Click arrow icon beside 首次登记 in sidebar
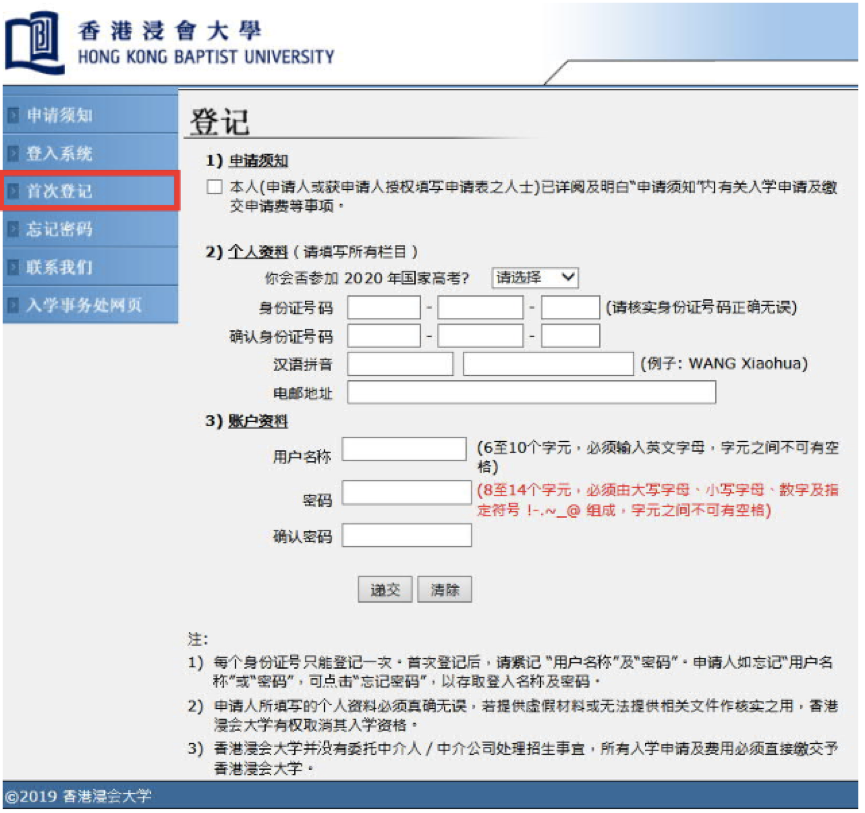865x813 pixels. point(13,190)
